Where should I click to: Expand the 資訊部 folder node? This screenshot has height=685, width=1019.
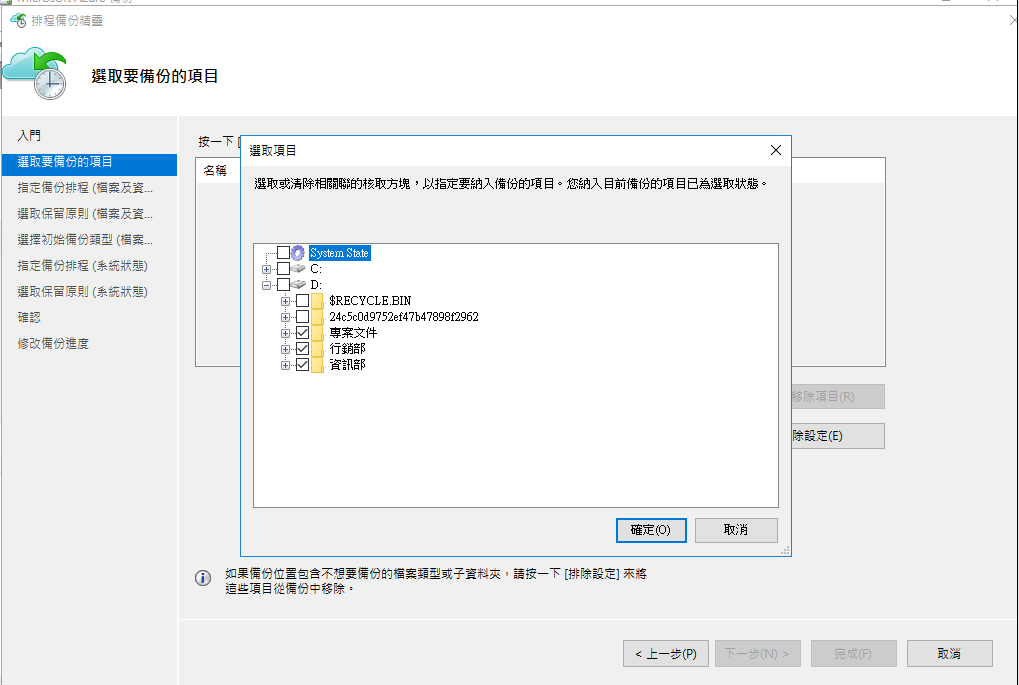point(285,365)
